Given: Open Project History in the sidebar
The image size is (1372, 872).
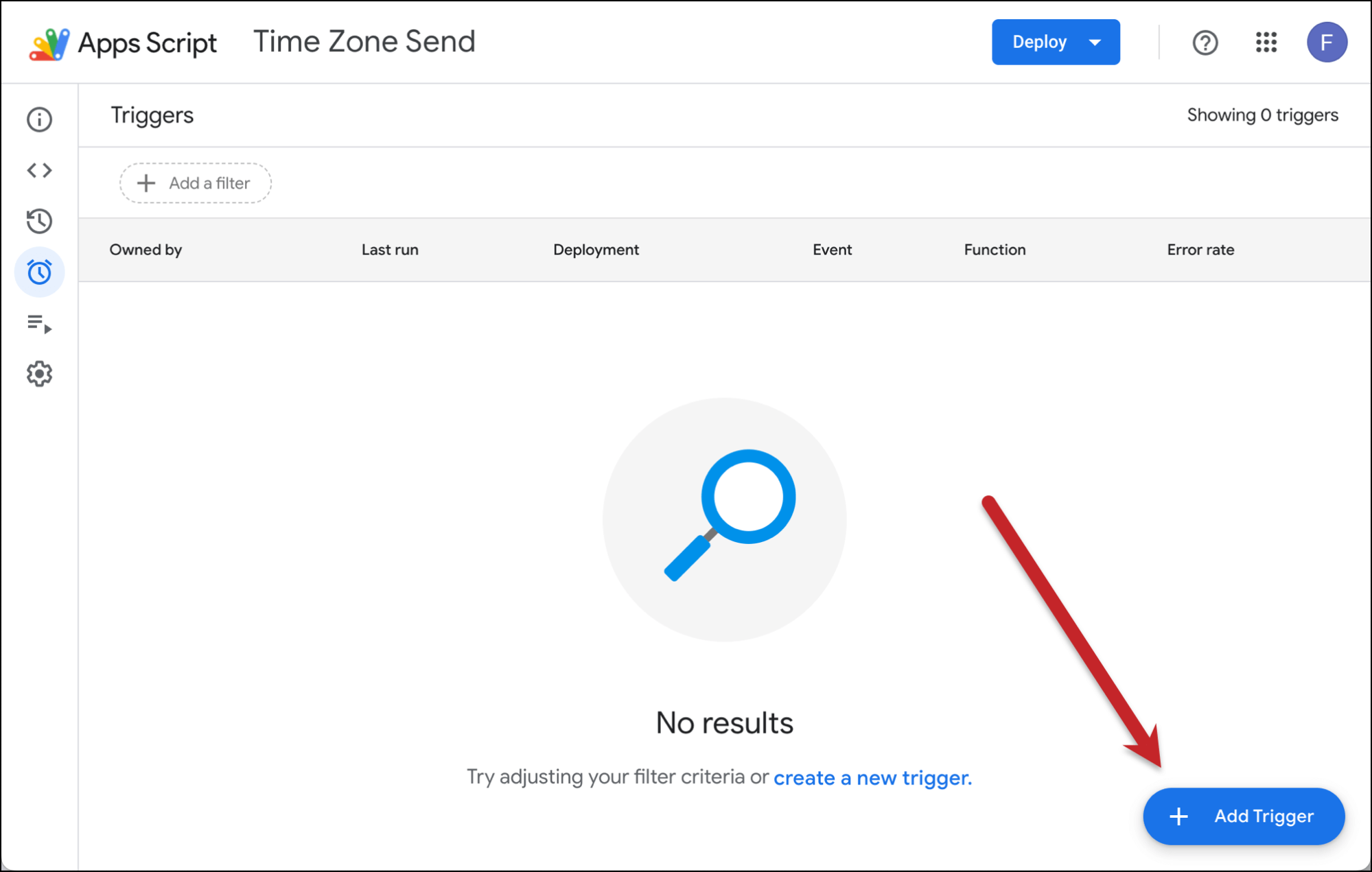Looking at the screenshot, I should point(39,221).
